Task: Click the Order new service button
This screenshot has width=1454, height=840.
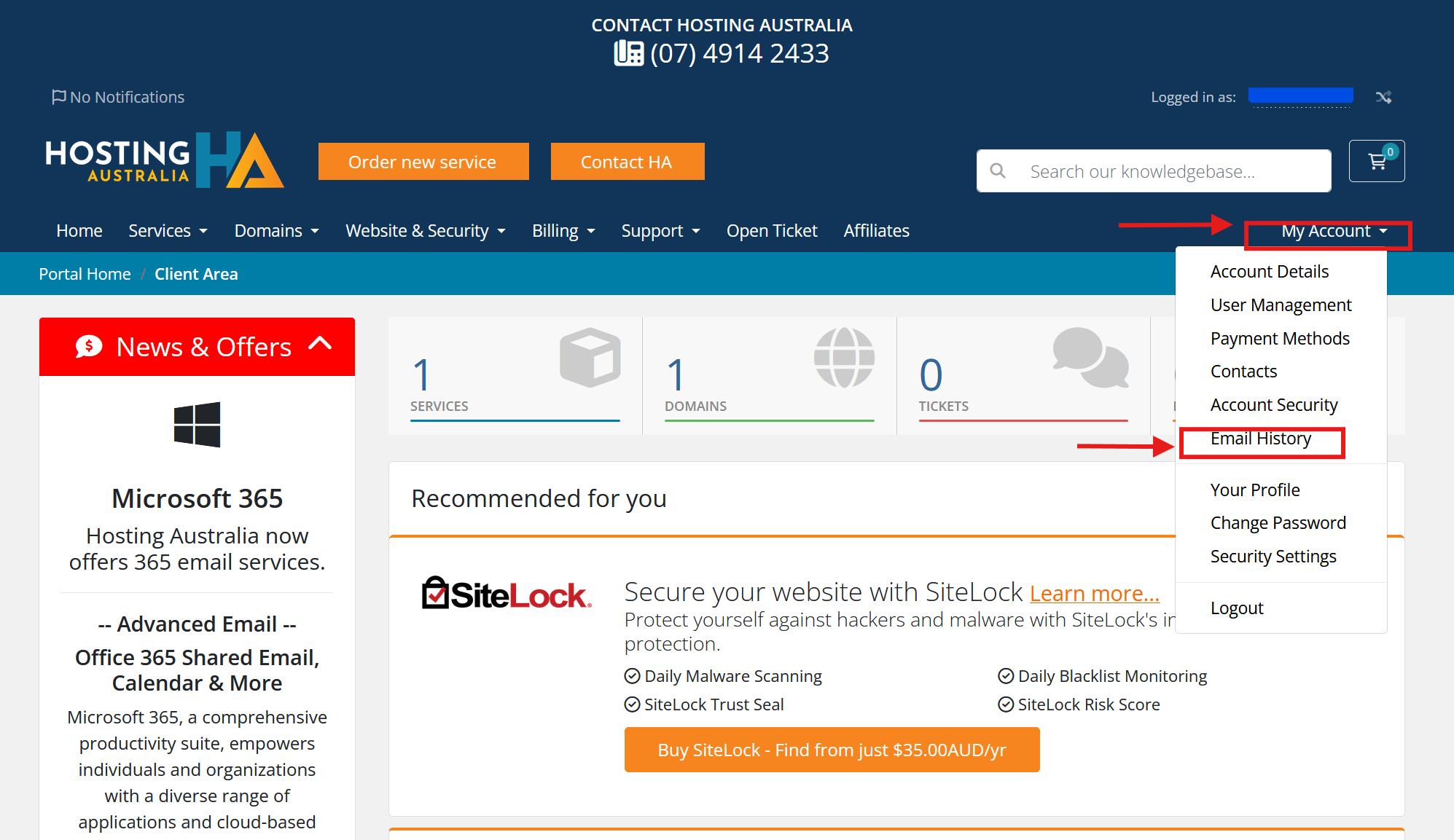Action: point(423,162)
